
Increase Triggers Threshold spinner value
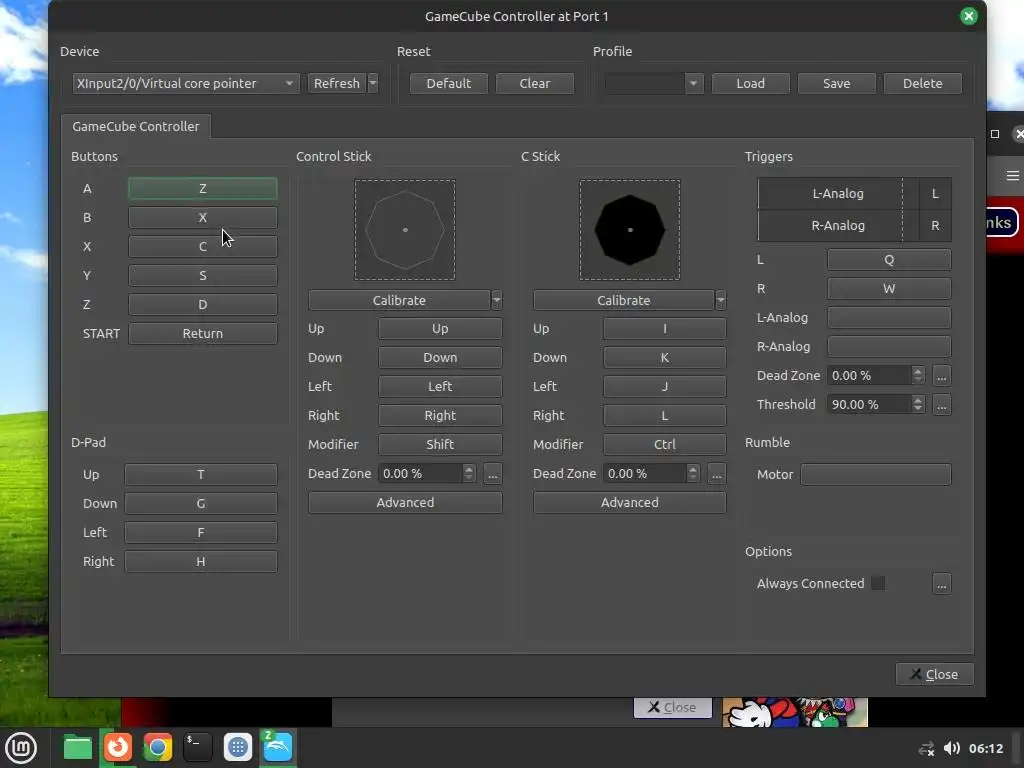[x=918, y=400]
